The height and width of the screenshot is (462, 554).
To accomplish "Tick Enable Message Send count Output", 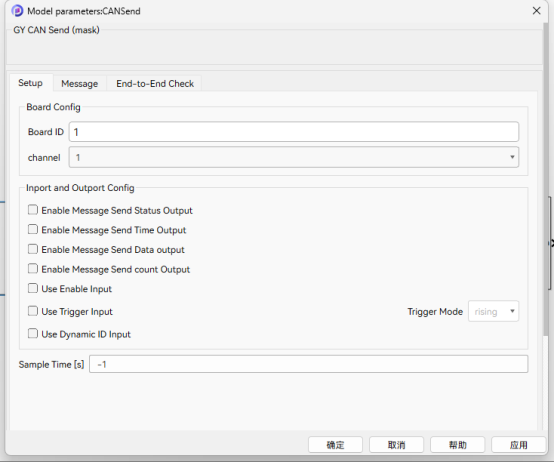I will (x=33, y=269).
